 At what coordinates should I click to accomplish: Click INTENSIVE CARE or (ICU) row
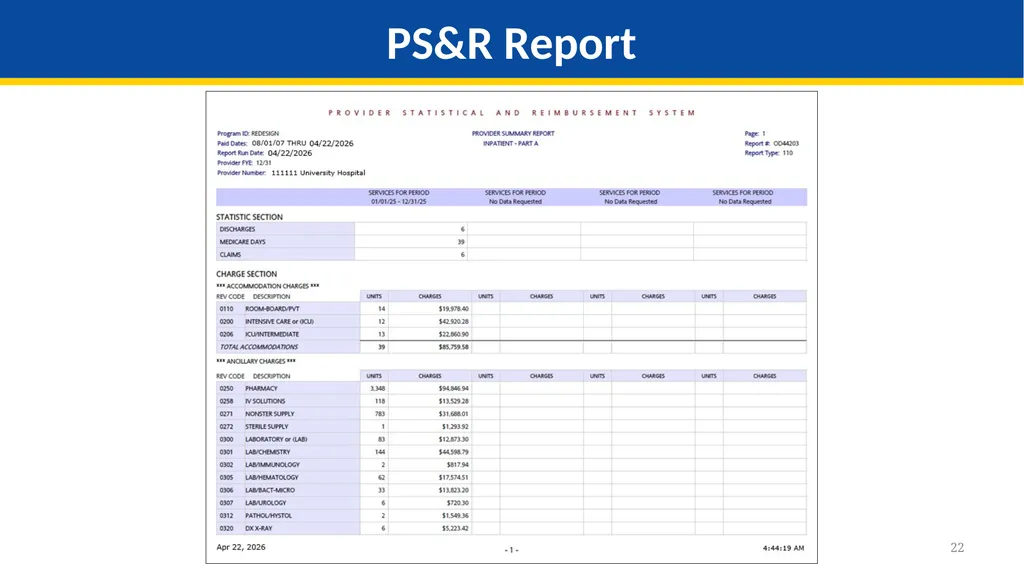pyautogui.click(x=511, y=321)
